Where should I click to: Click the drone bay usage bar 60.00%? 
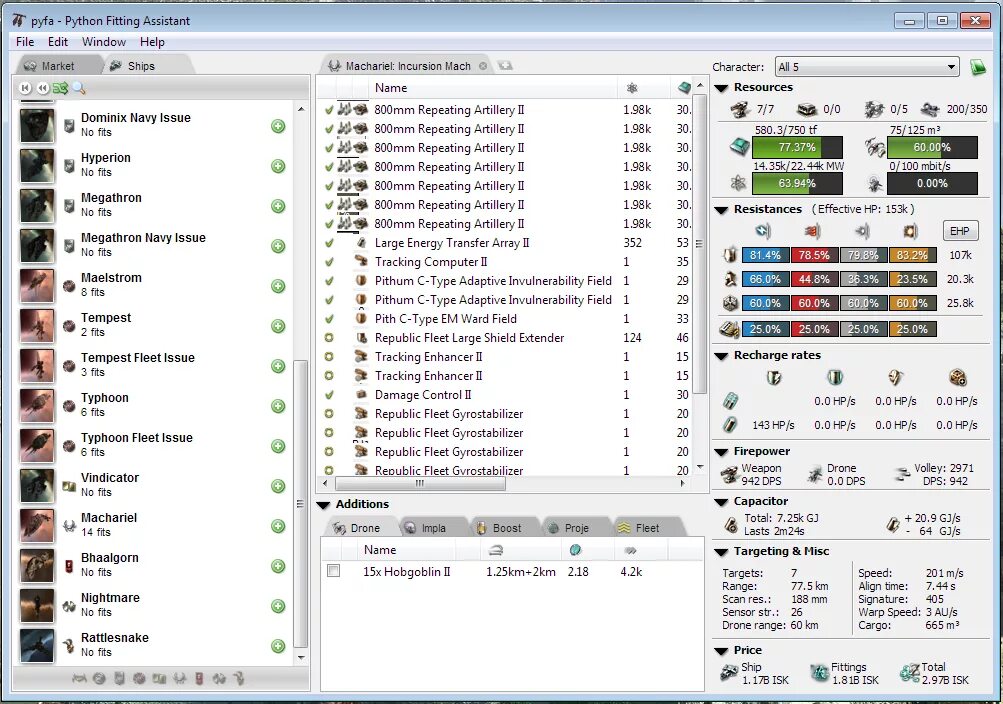click(932, 147)
